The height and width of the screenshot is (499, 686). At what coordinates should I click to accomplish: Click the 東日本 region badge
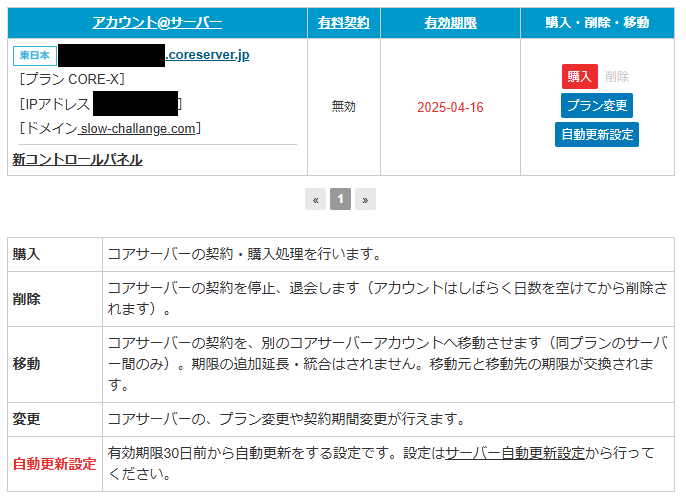34,55
